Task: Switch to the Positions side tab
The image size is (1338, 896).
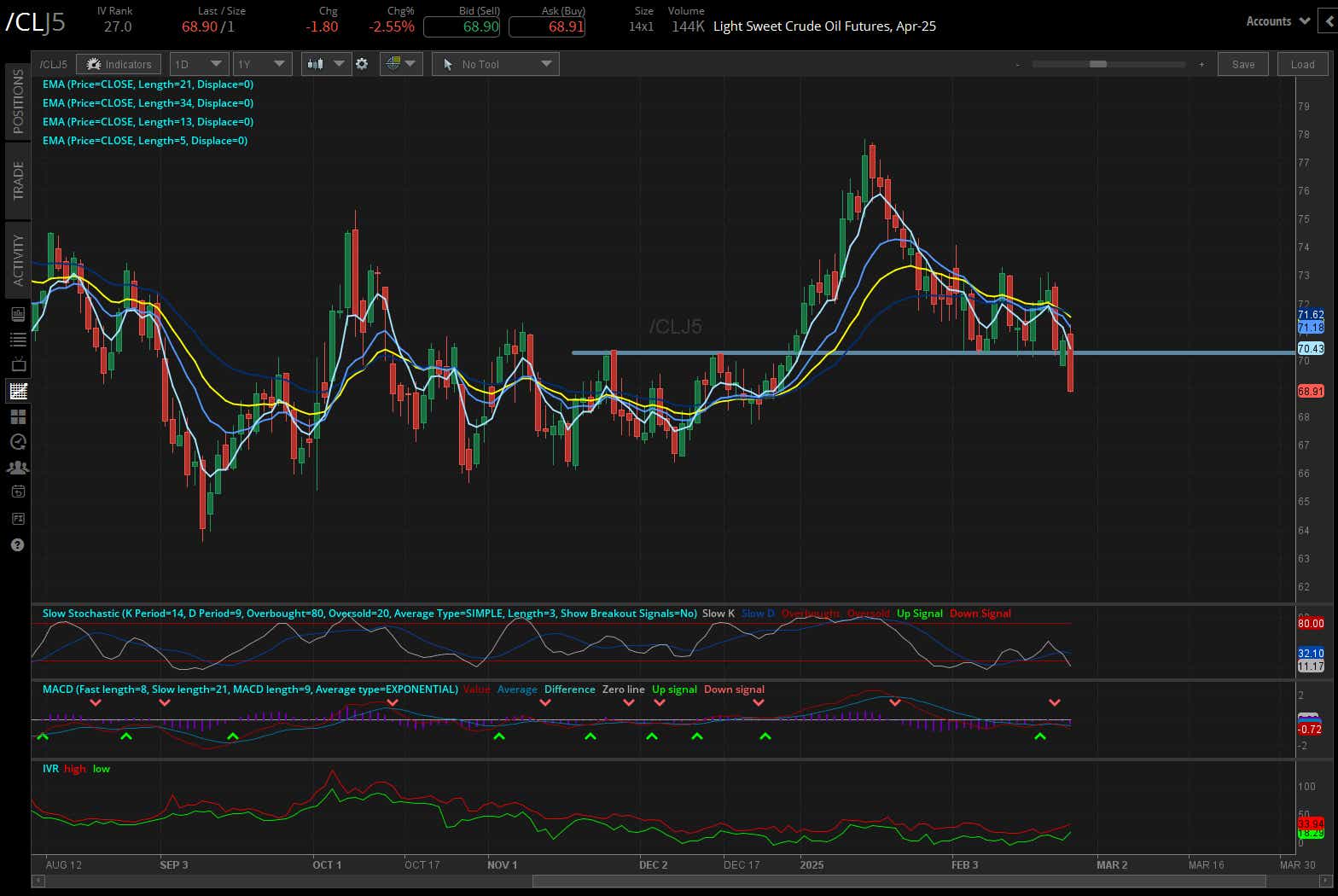Action: 18,102
